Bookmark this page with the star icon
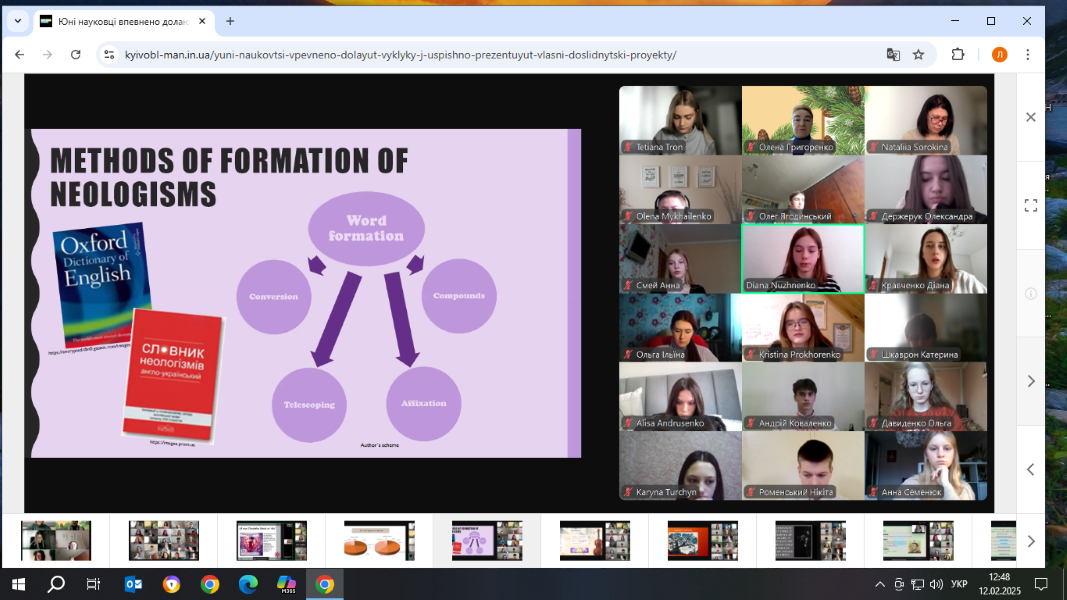The height and width of the screenshot is (600, 1067). pyautogui.click(x=918, y=54)
